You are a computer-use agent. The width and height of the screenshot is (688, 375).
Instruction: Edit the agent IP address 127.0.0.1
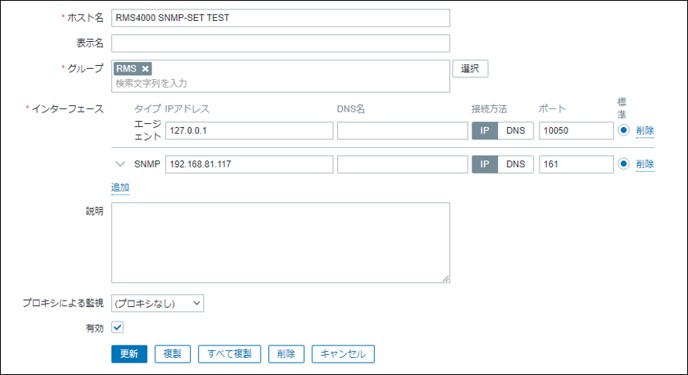pos(249,131)
